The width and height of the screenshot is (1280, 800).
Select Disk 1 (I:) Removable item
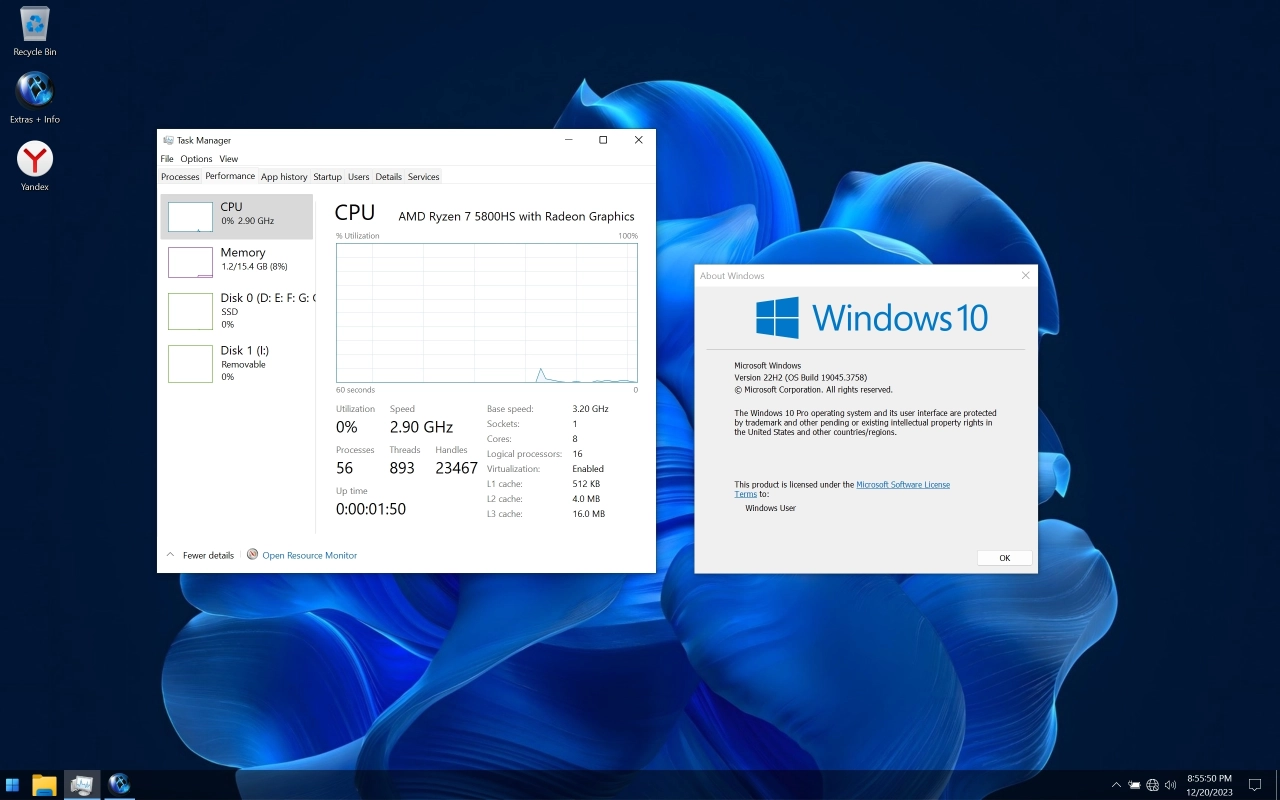coord(237,363)
